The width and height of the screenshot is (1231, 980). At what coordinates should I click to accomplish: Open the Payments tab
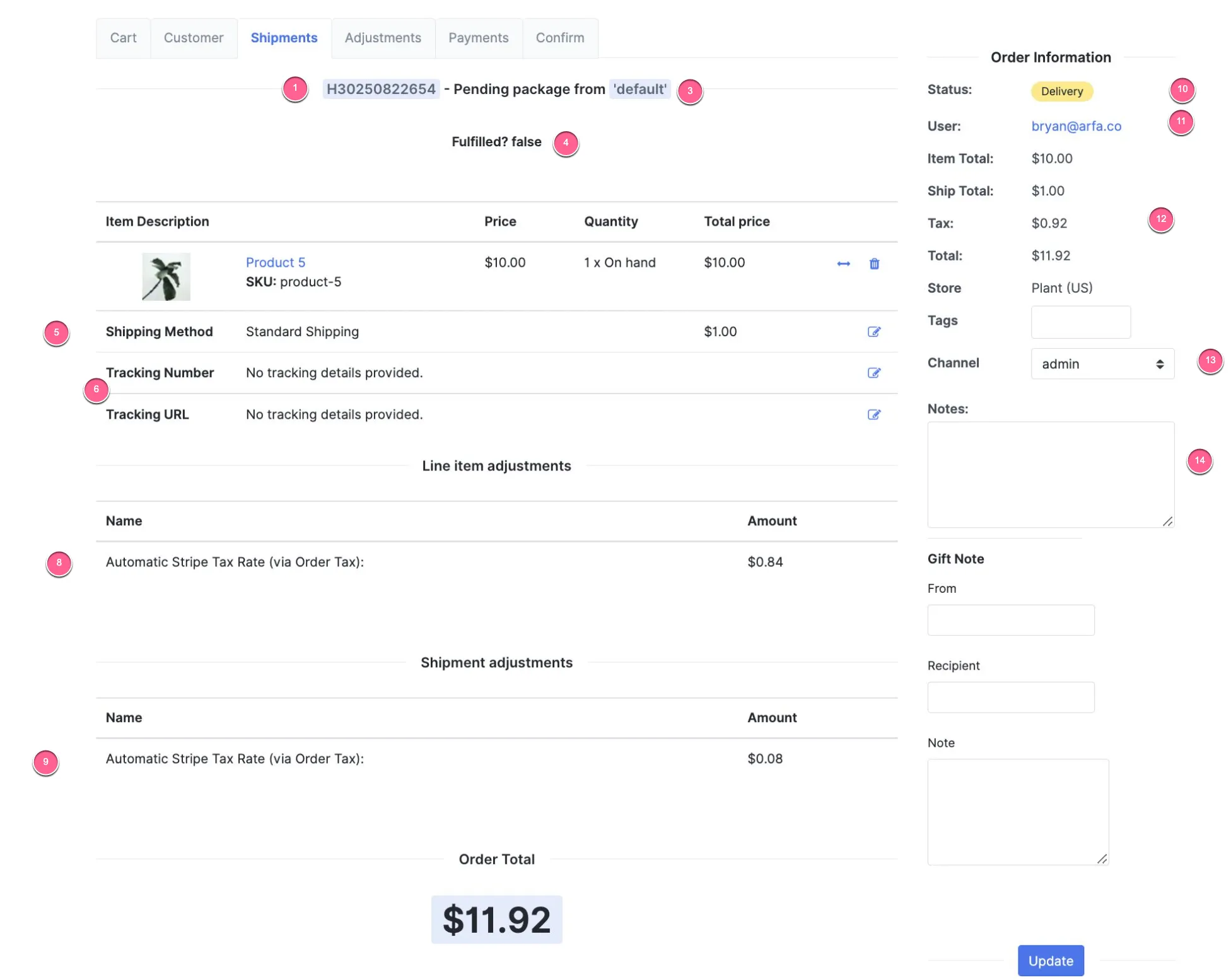tap(478, 38)
